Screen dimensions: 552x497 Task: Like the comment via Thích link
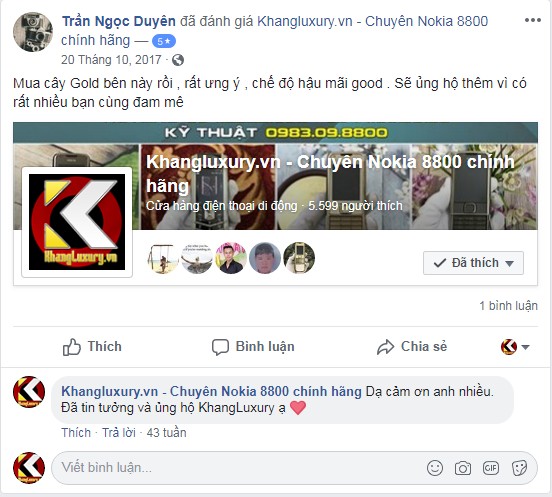tap(76, 433)
